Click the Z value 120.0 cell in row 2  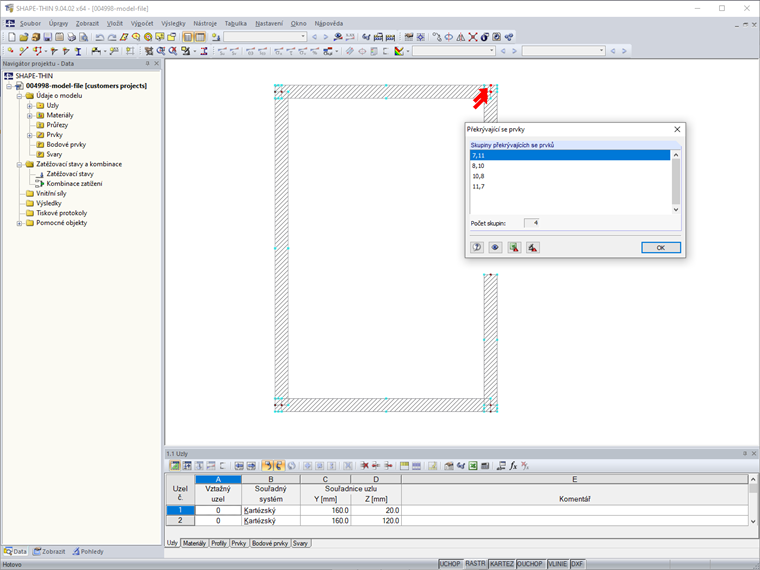click(376, 521)
